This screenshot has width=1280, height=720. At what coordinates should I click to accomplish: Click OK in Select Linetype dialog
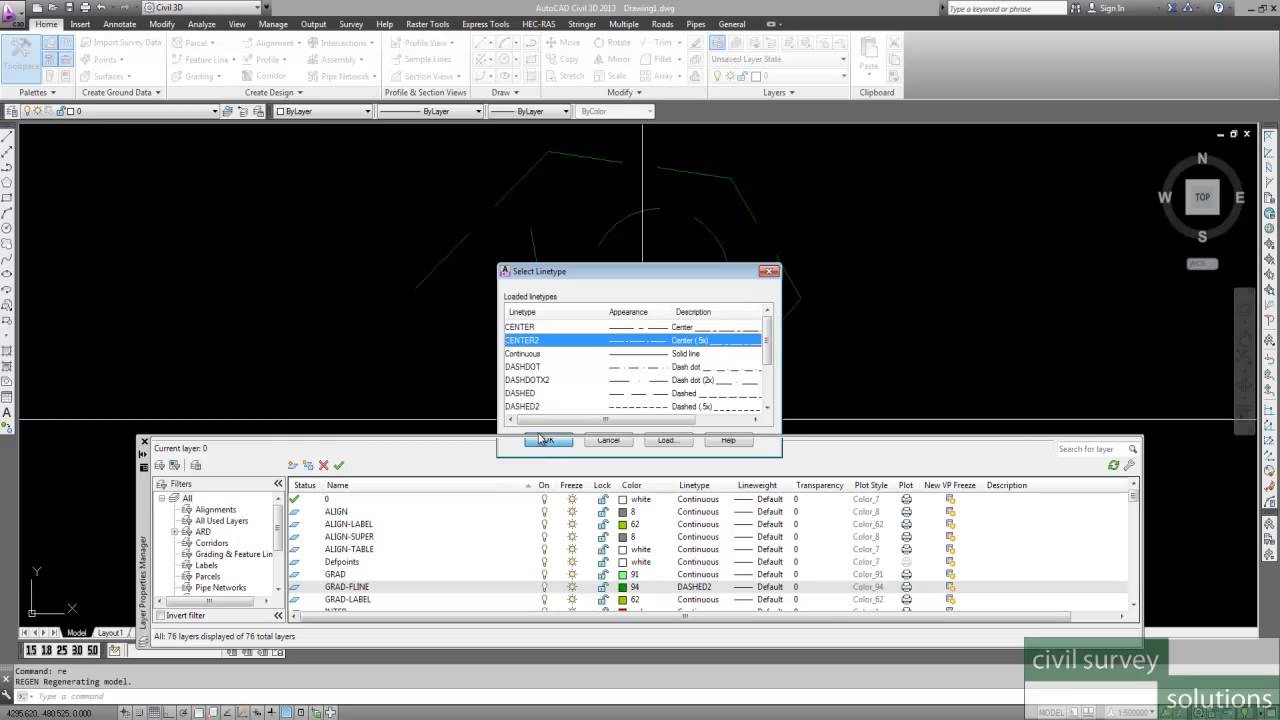click(548, 440)
